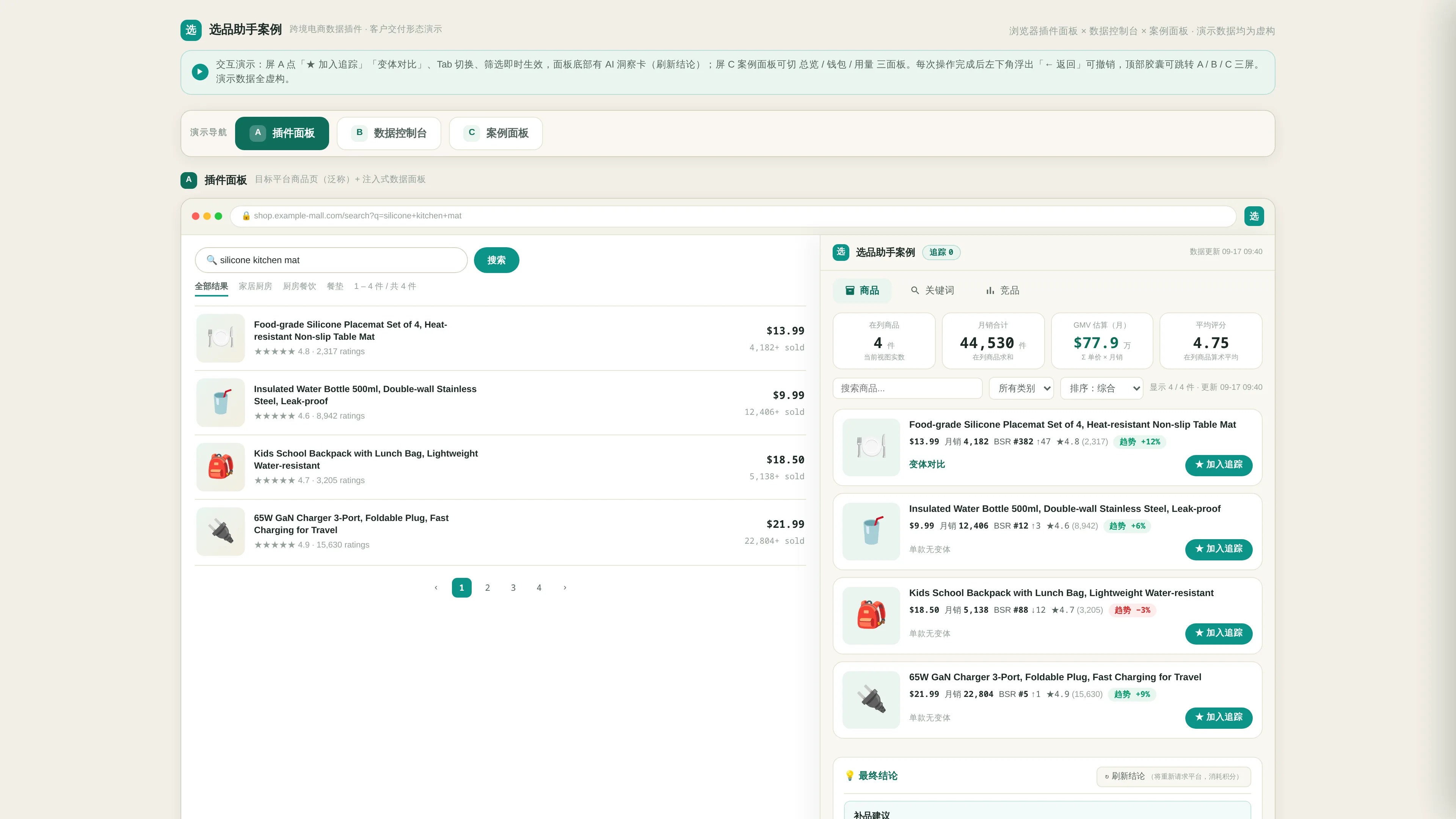This screenshot has width=1456, height=819.
Task: Select the 餐垫 result filter
Action: tap(335, 286)
